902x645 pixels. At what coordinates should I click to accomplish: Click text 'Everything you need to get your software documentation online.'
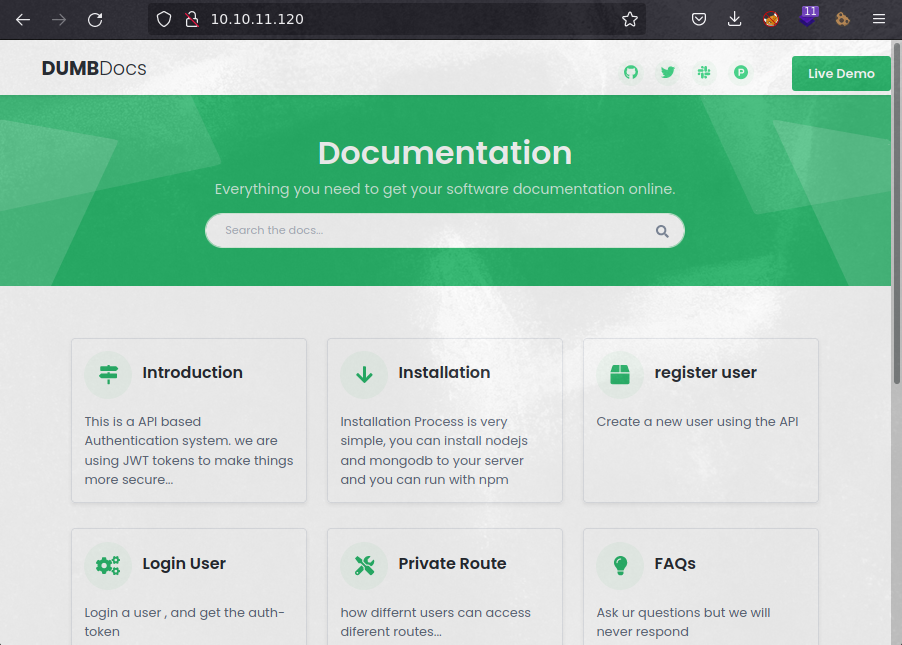point(445,189)
